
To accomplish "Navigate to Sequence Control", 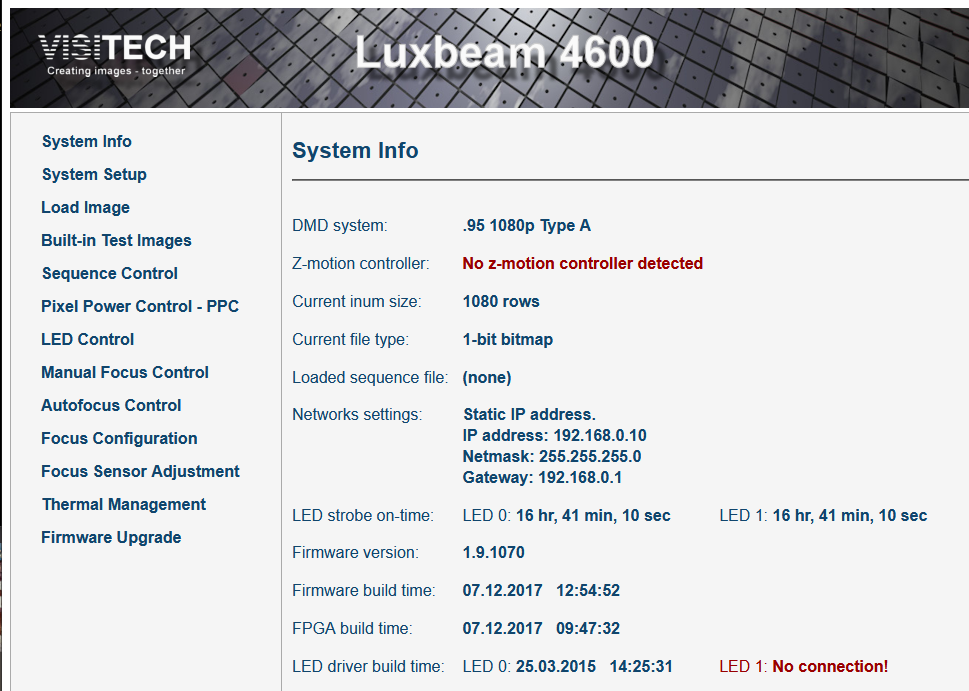I will (x=109, y=273).
